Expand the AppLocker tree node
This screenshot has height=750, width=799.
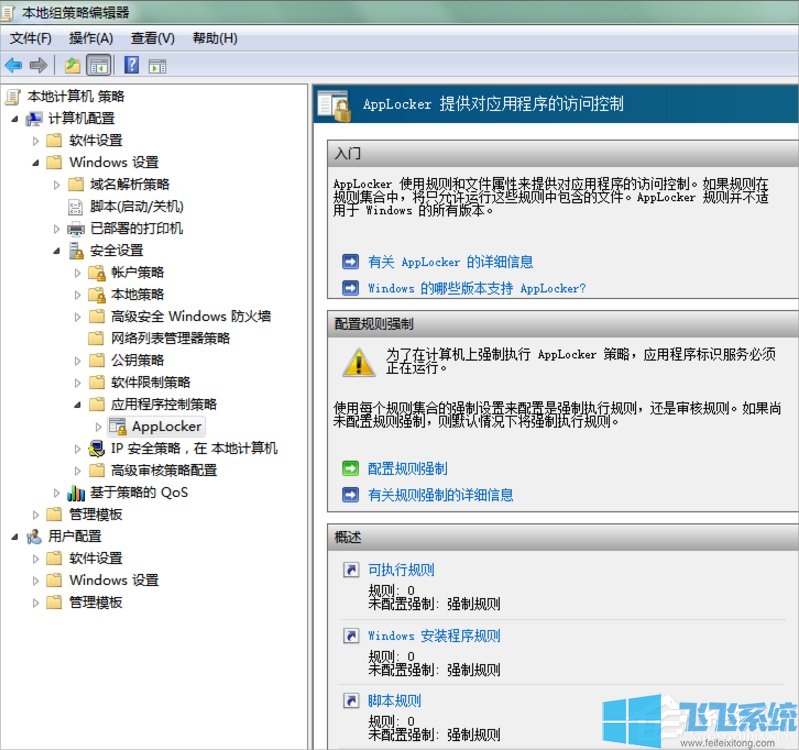coord(98,426)
